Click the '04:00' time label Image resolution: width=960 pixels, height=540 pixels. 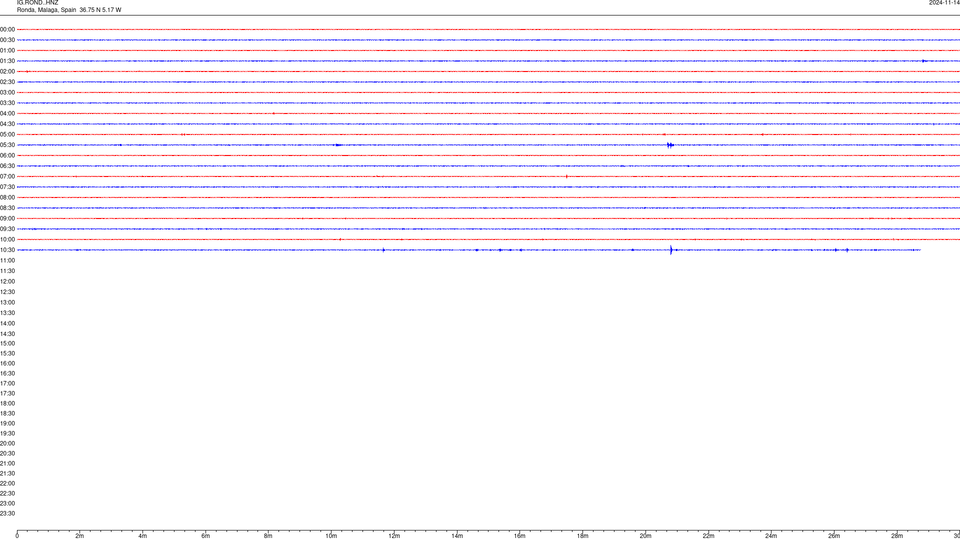pos(7,113)
